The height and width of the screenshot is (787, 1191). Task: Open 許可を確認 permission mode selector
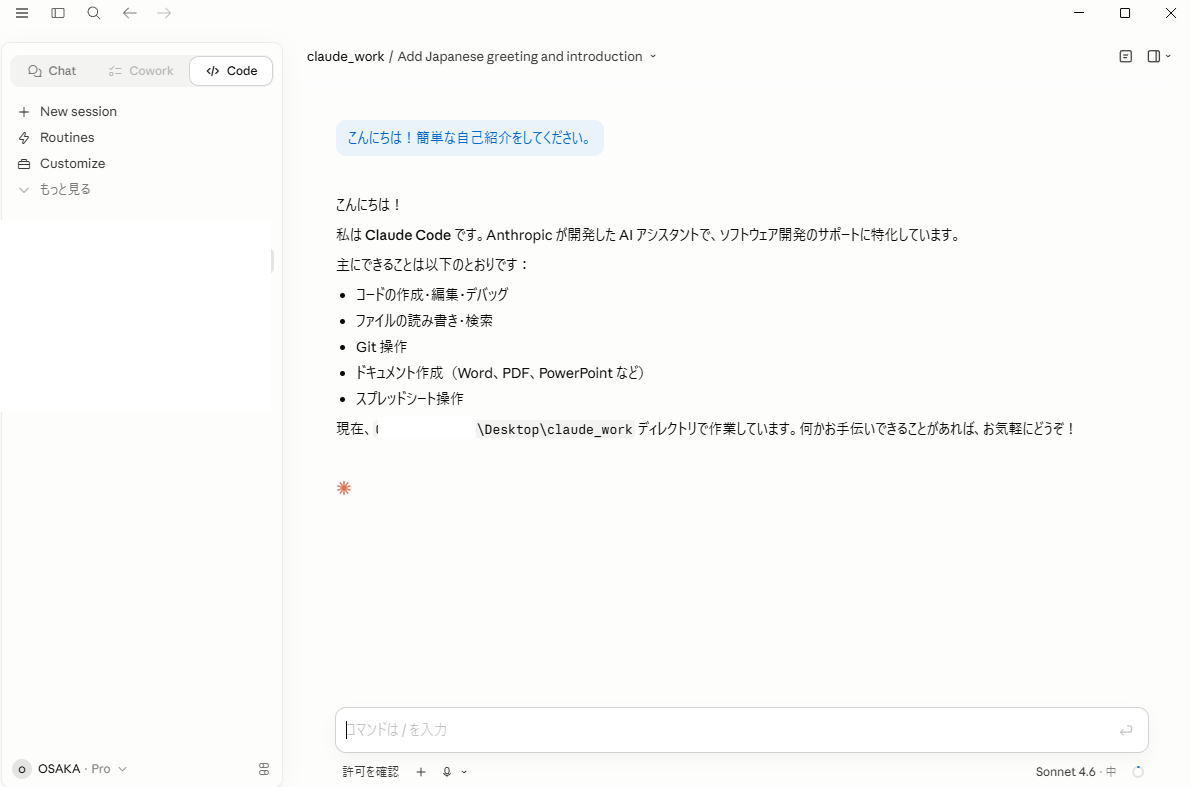(x=370, y=772)
